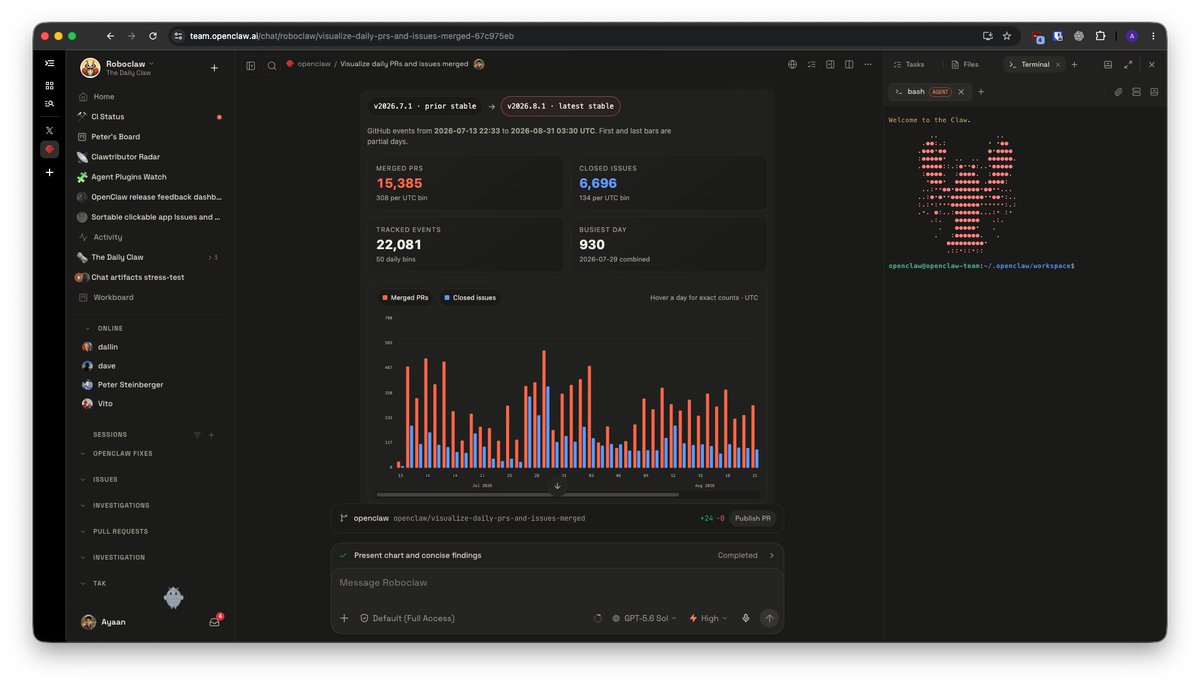
Task: Toggle the Closed issues legend series
Action: pyautogui.click(x=469, y=297)
